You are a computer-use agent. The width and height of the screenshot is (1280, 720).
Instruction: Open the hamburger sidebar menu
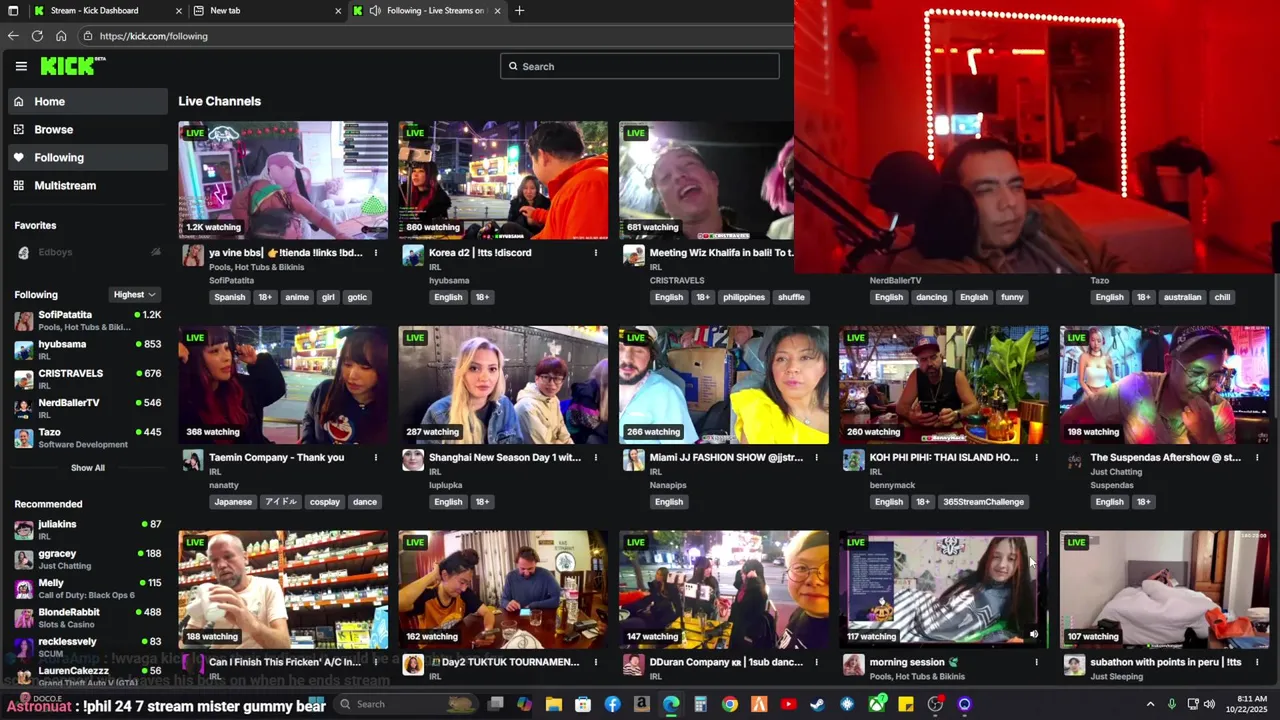pos(21,66)
